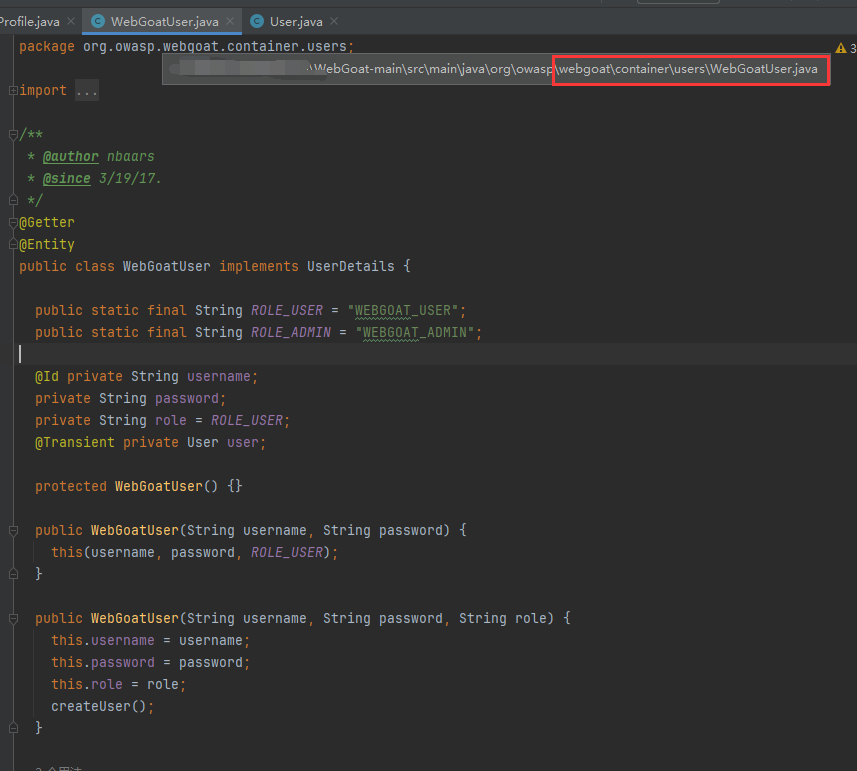Click fold end marker of two-argument constructor
Image resolution: width=857 pixels, height=771 pixels.
pos(13,574)
